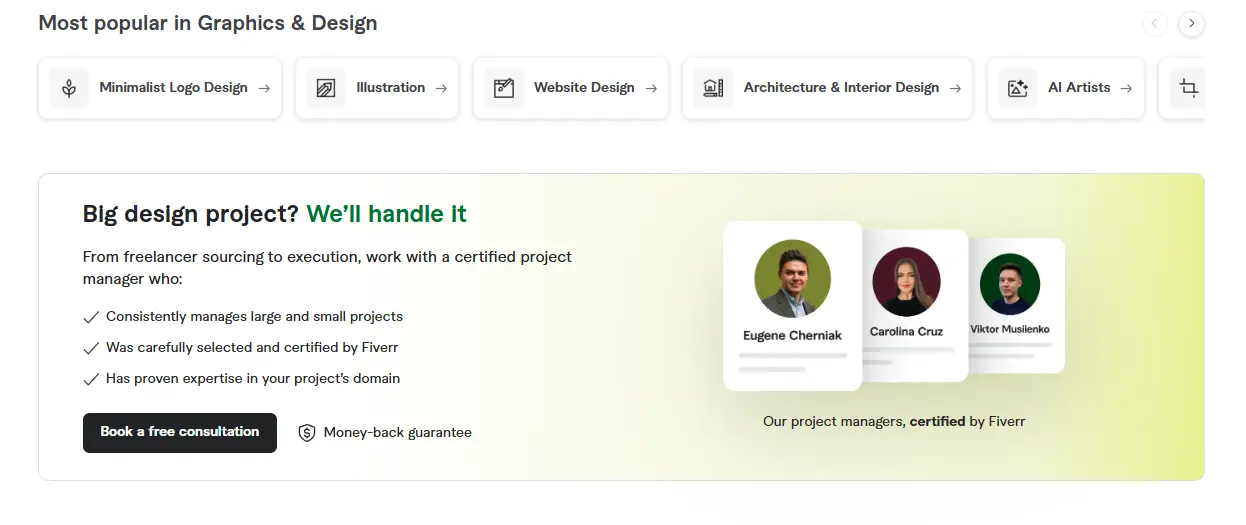Click arrow beside Website Design
This screenshot has width=1246, height=525.
click(x=651, y=88)
